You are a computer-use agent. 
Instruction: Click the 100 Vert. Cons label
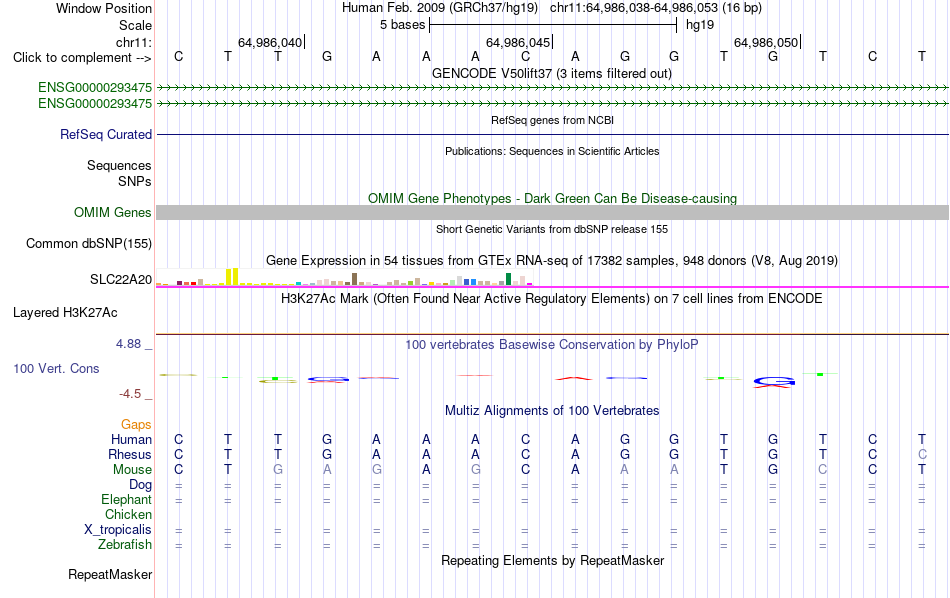pos(56,368)
